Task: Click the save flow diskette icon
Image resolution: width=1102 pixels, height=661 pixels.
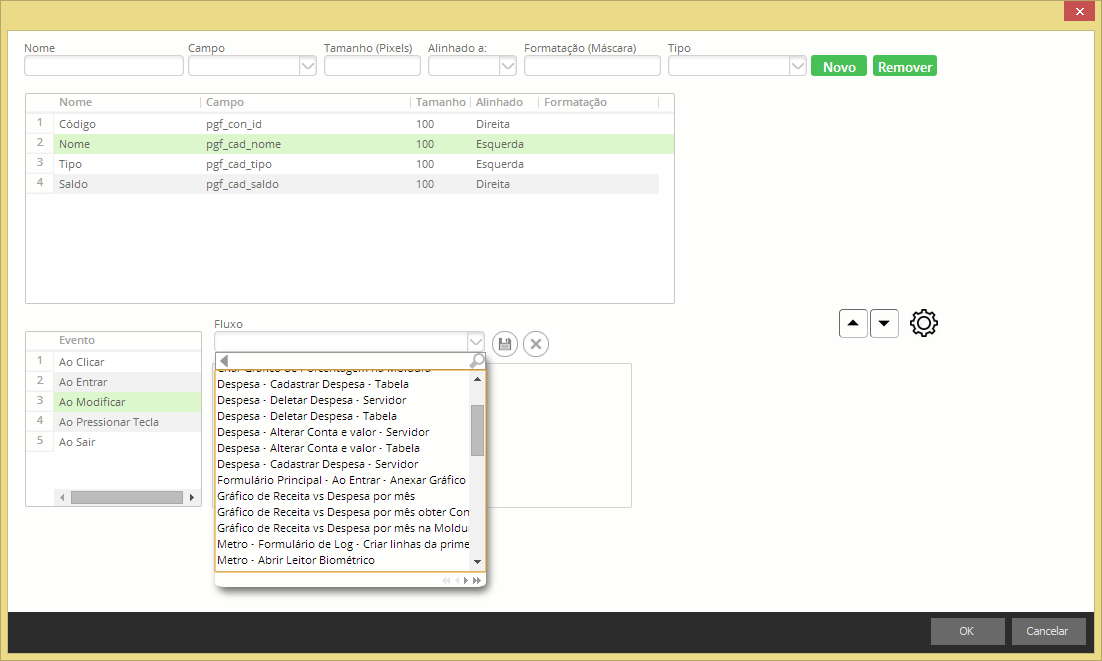Action: click(x=505, y=345)
